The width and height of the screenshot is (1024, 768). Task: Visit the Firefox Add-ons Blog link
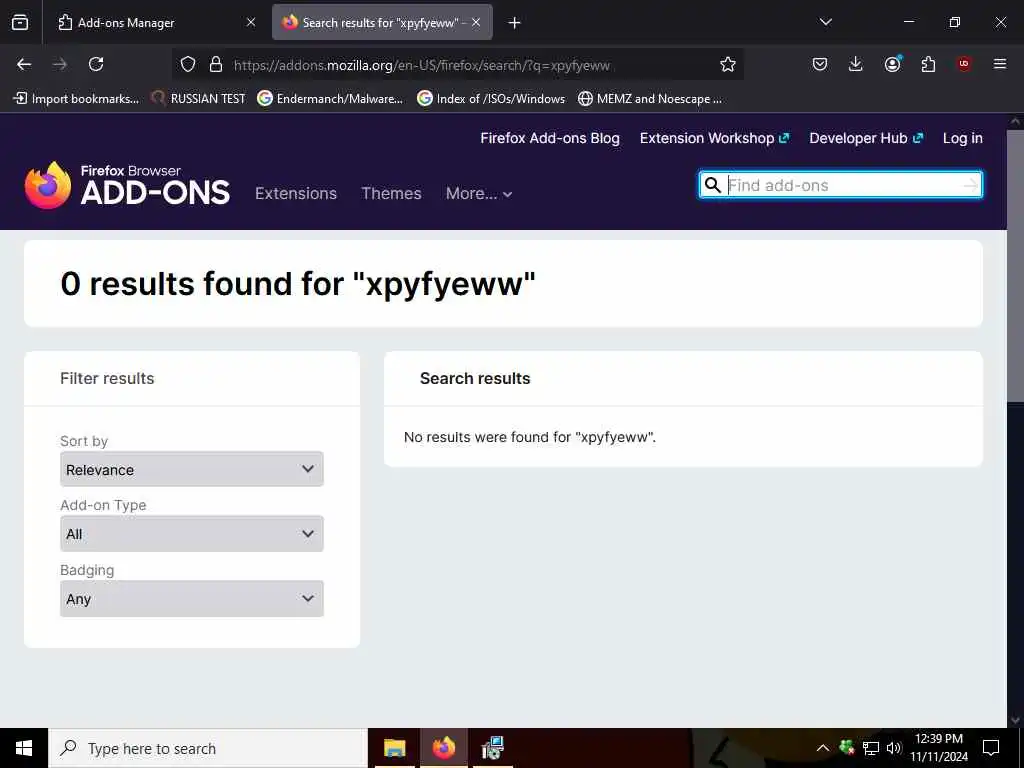[x=550, y=138]
